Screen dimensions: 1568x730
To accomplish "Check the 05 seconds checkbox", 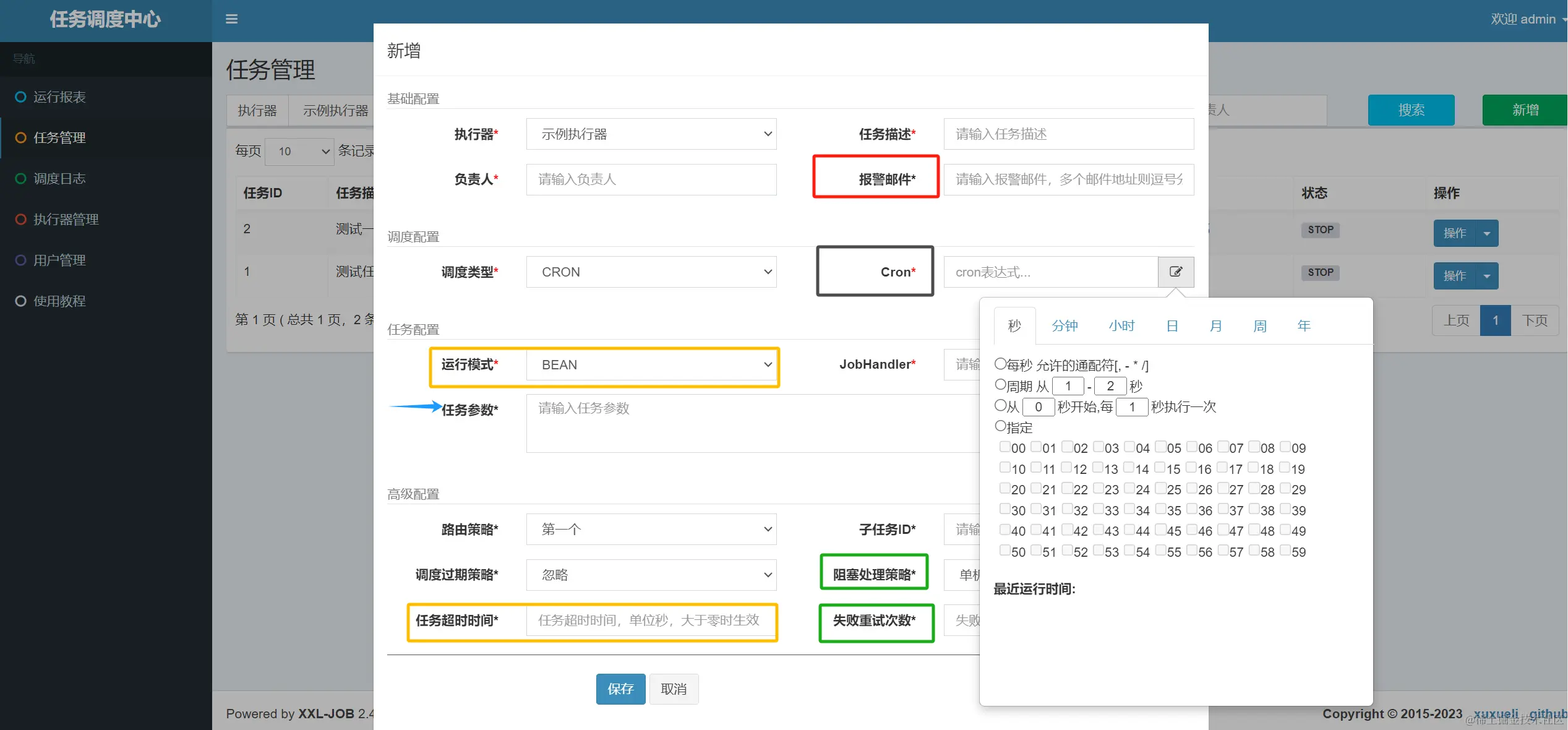I will [x=1161, y=447].
